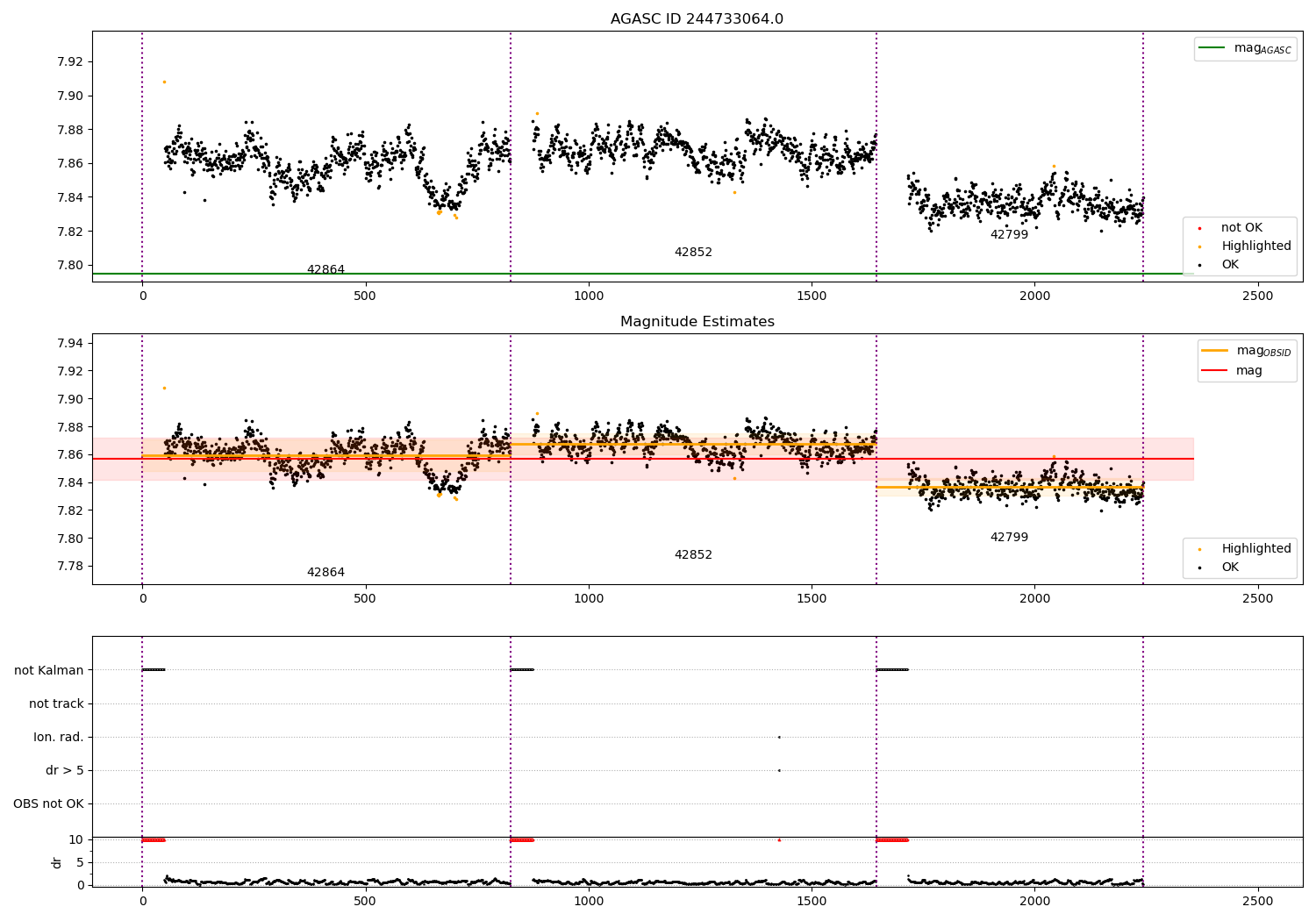Click the "not OK" legend entry
The height and width of the screenshot is (921, 1316).
click(x=1241, y=228)
